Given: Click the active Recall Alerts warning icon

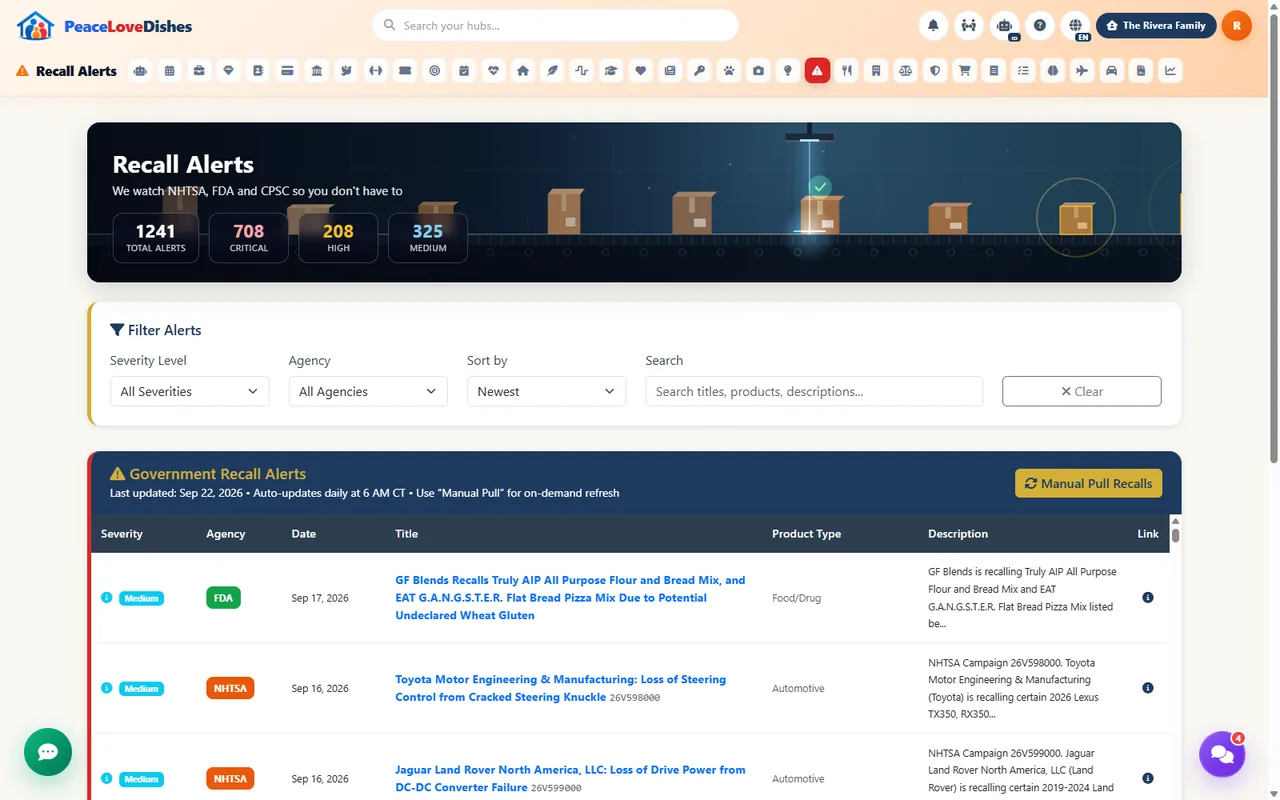Looking at the screenshot, I should 817,71.
